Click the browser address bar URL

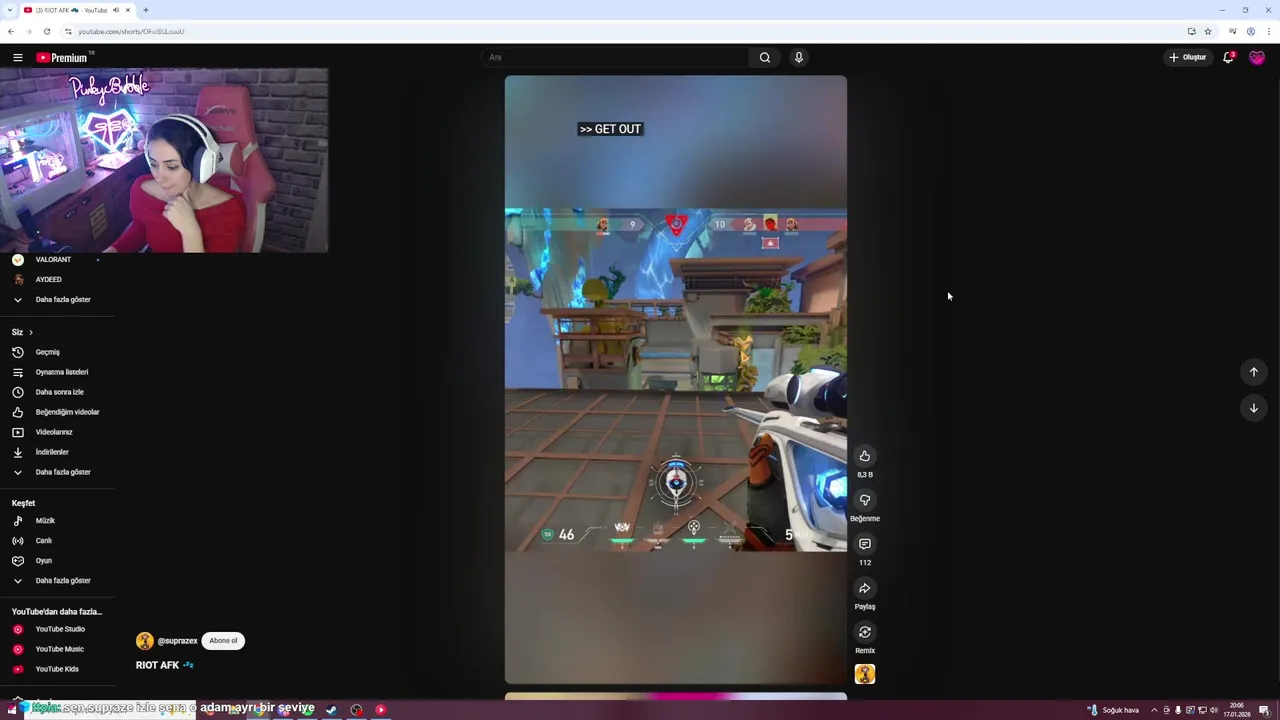pyautogui.click(x=131, y=32)
